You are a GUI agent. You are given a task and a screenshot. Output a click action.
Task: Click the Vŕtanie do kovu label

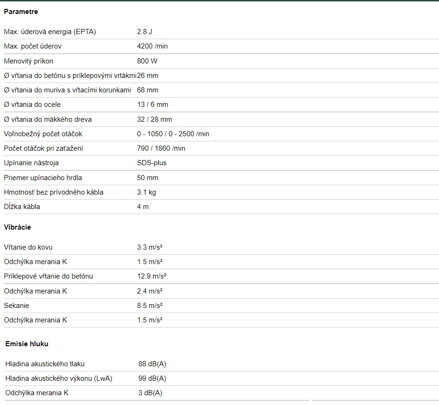pyautogui.click(x=28, y=247)
